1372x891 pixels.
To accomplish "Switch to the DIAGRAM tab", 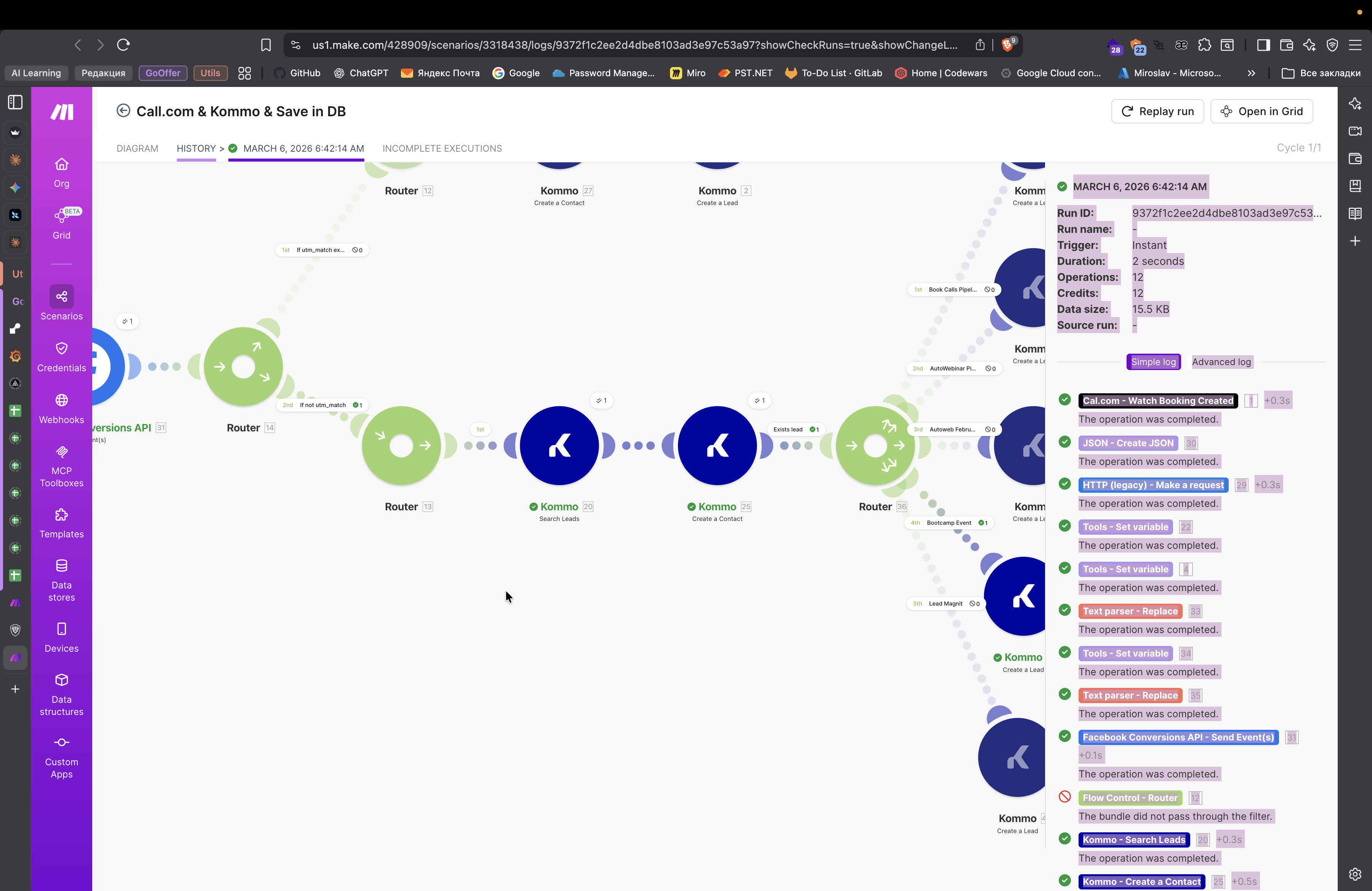I will tap(137, 148).
